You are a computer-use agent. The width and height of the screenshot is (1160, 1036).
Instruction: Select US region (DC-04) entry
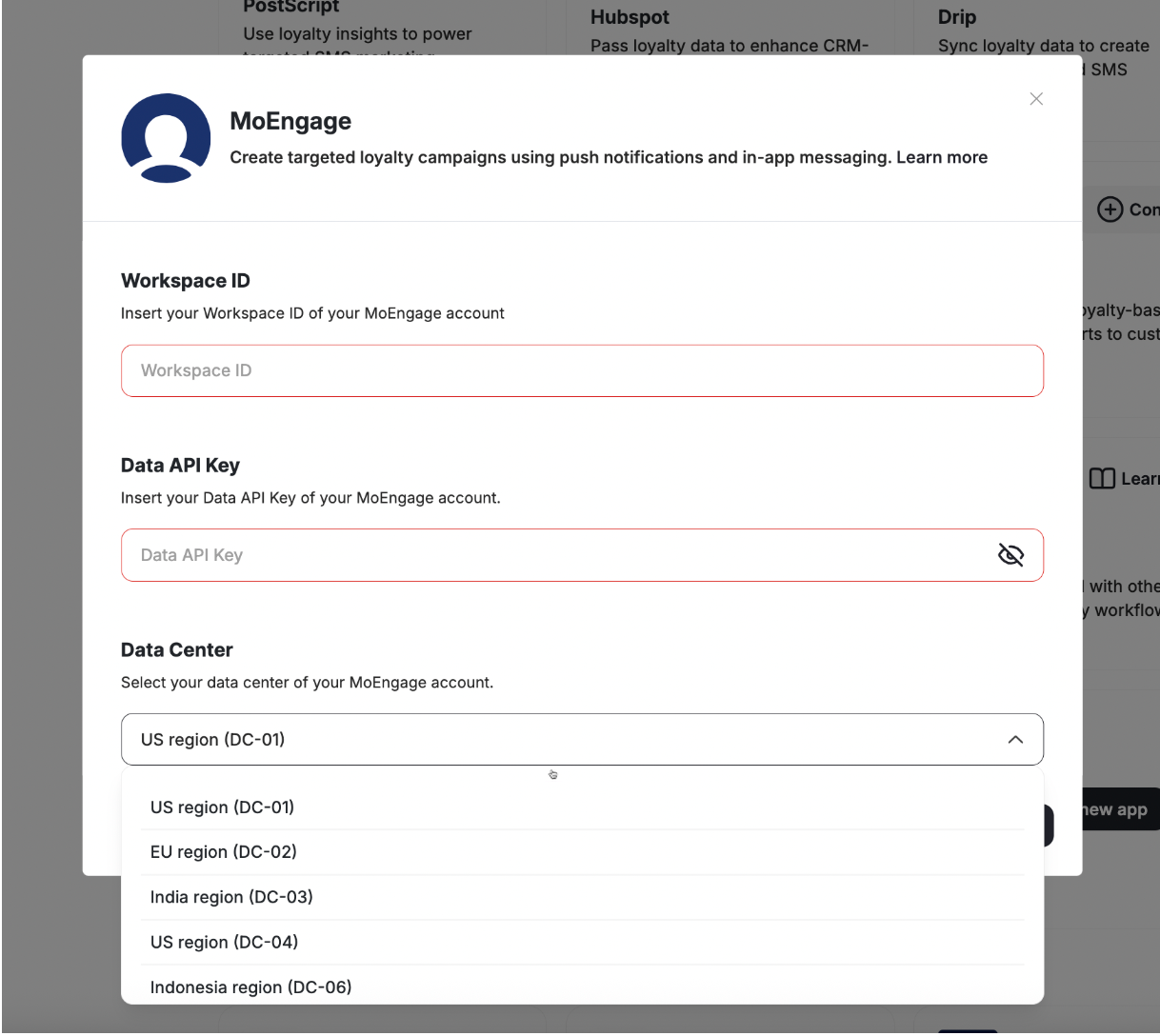pyautogui.click(x=224, y=942)
